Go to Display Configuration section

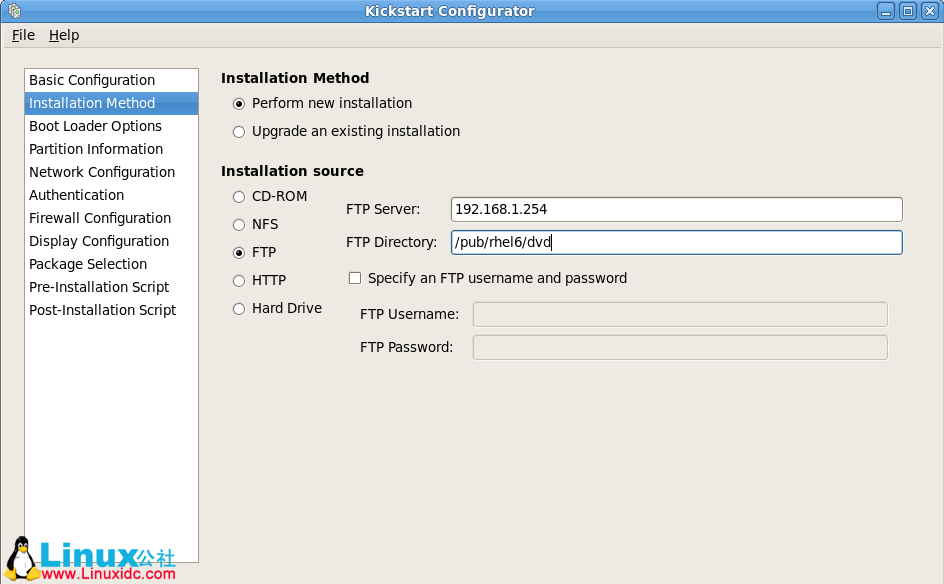click(x=111, y=241)
